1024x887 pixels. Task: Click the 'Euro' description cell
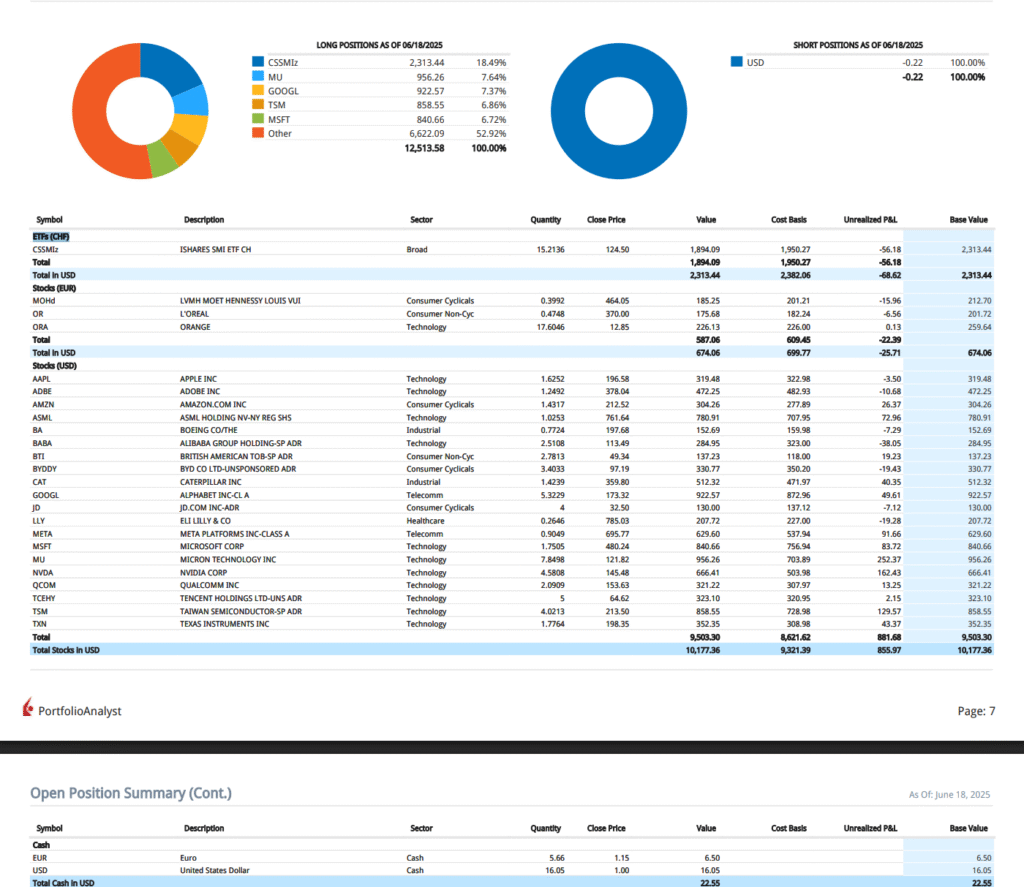[x=188, y=858]
